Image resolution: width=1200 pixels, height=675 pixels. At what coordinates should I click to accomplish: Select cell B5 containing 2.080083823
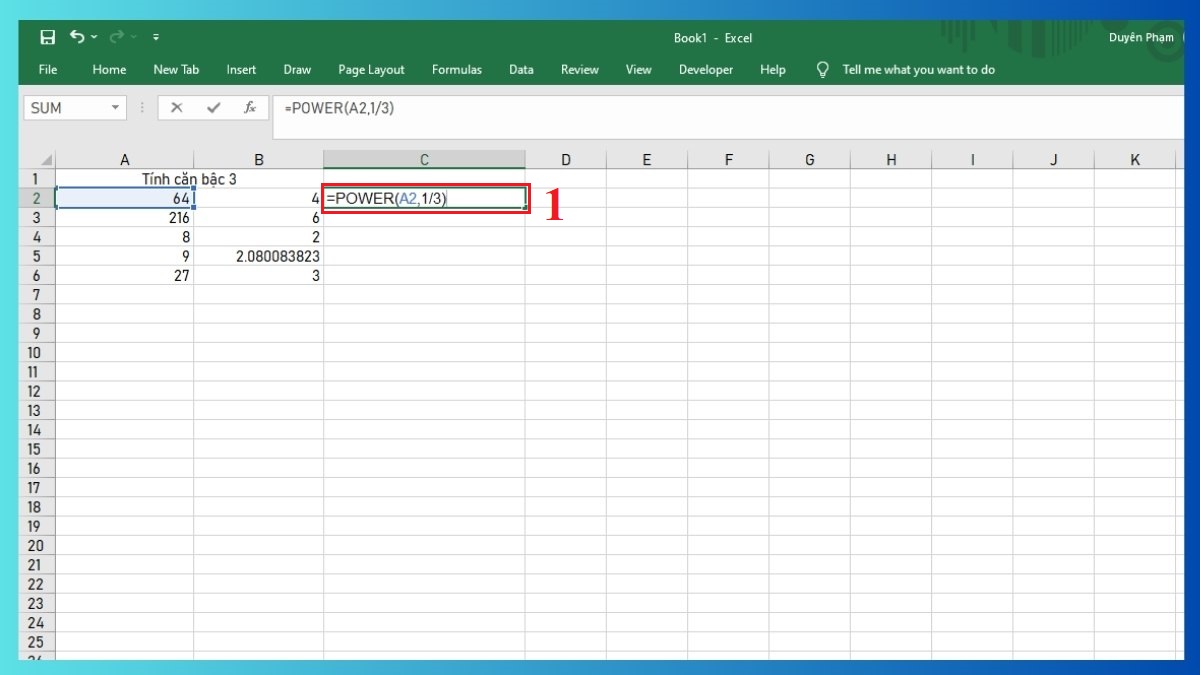pyautogui.click(x=259, y=256)
